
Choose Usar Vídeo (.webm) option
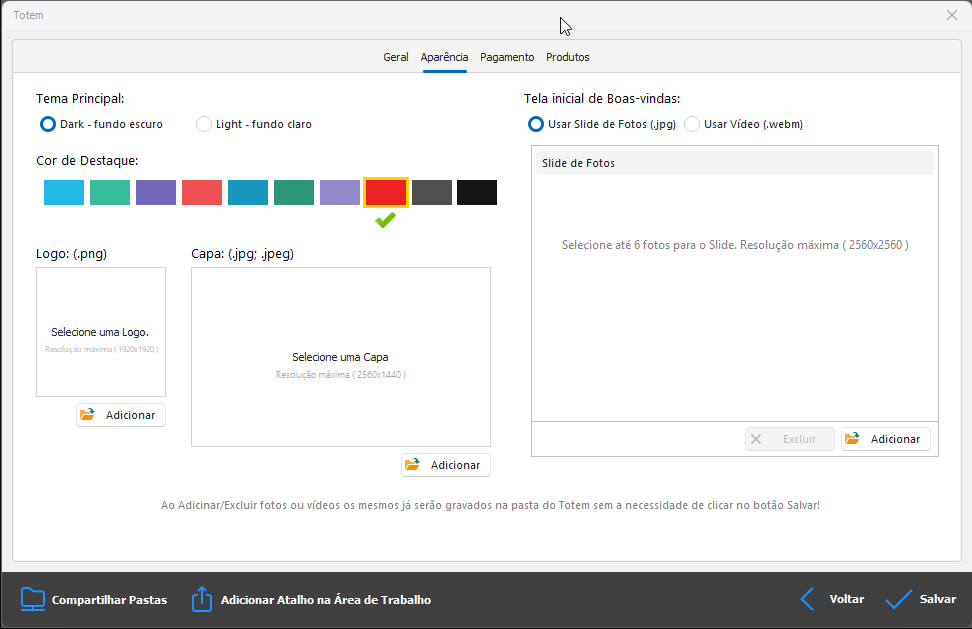click(692, 124)
